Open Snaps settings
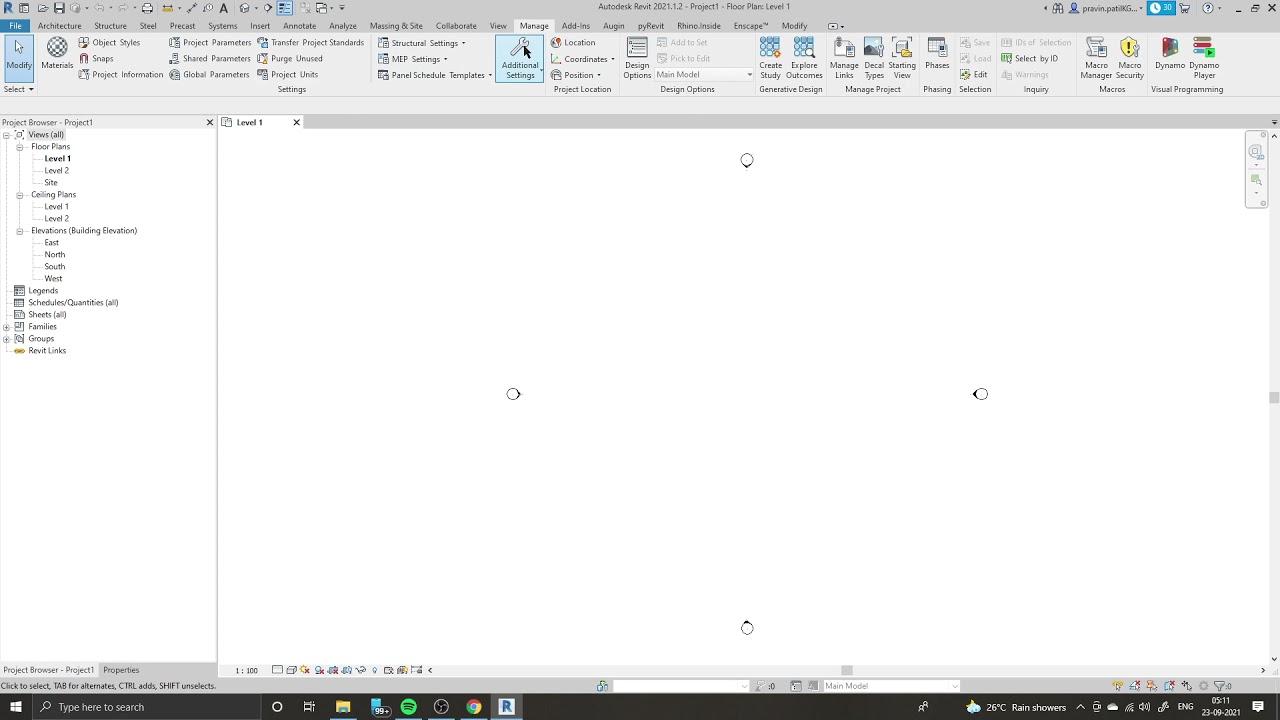This screenshot has width=1280, height=720. tap(96, 59)
